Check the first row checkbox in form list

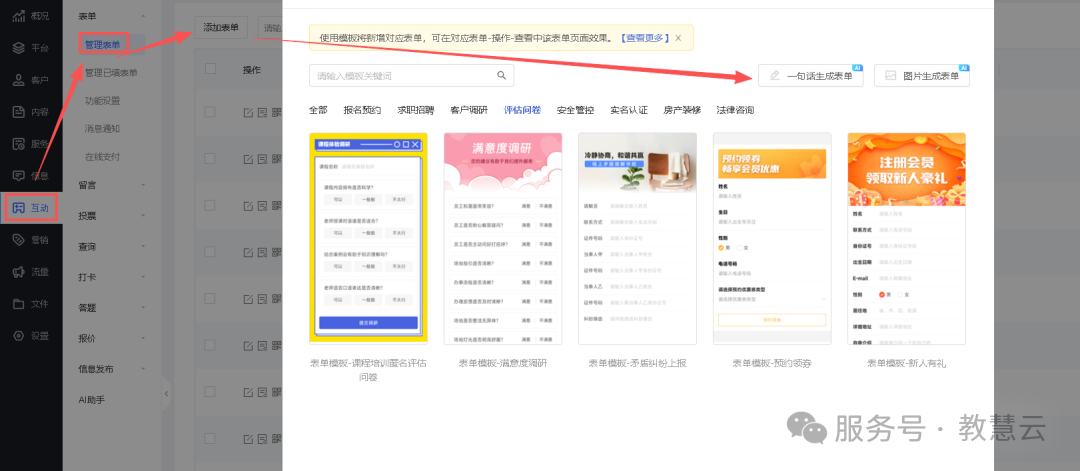click(210, 111)
